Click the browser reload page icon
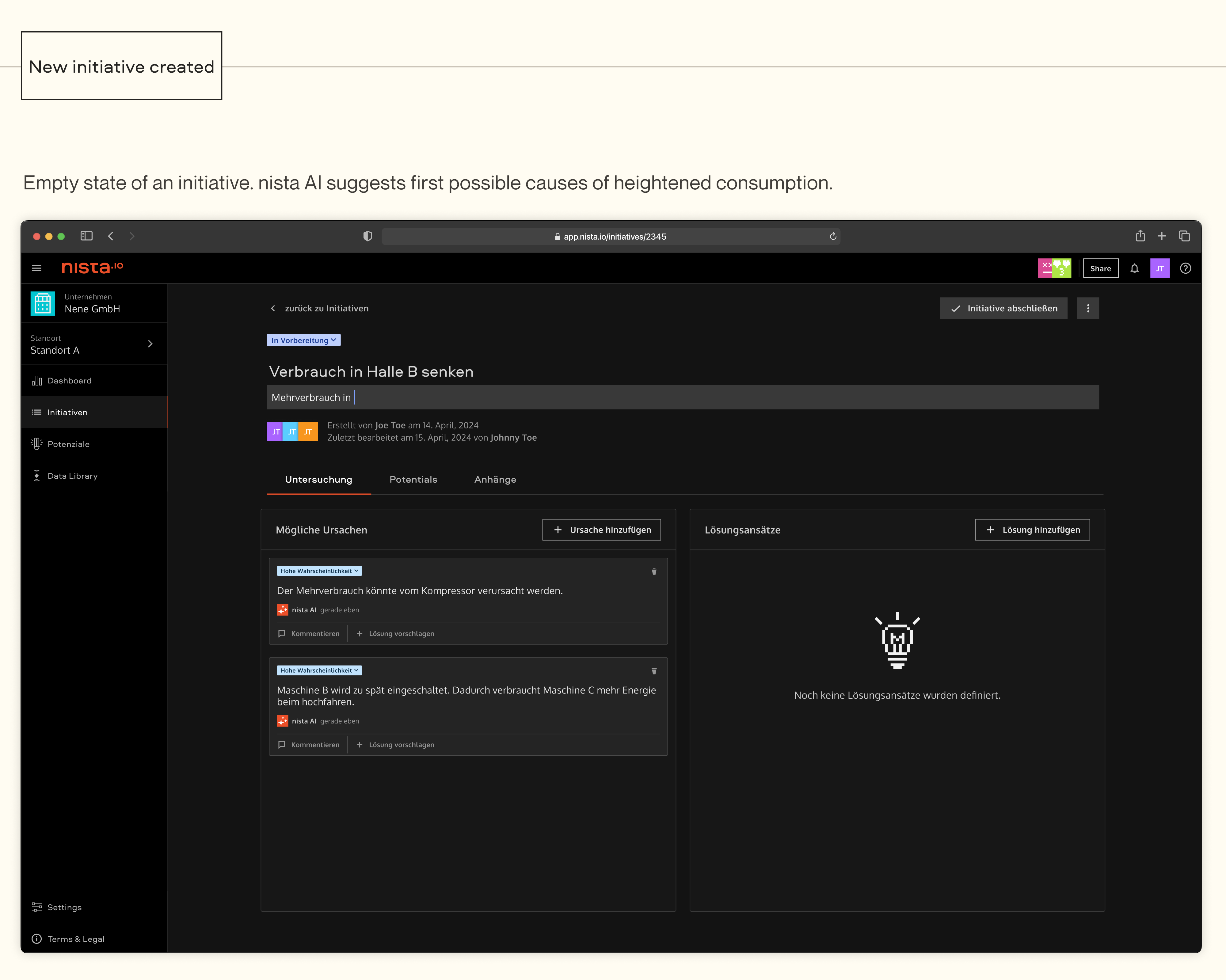1226x980 pixels. coord(832,237)
